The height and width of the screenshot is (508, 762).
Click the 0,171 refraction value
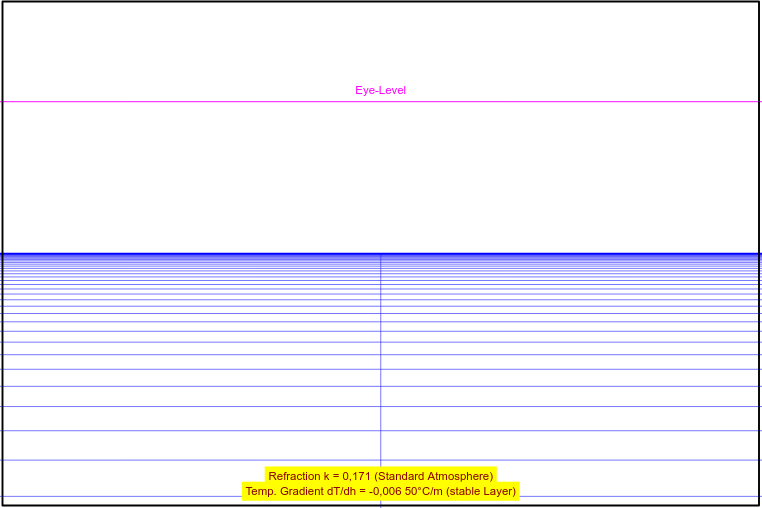tap(355, 476)
